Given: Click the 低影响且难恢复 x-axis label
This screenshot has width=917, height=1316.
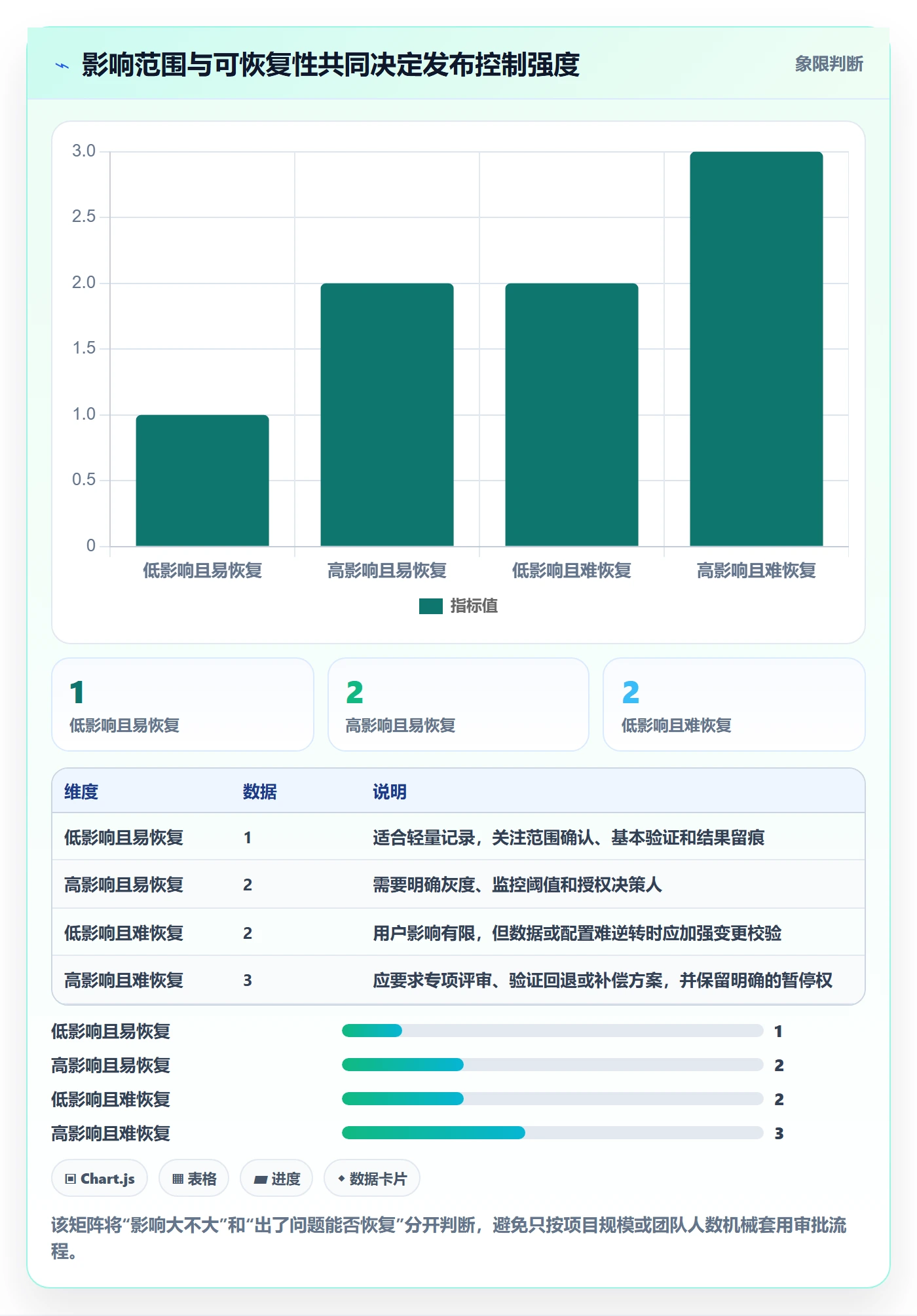Looking at the screenshot, I should 572,571.
